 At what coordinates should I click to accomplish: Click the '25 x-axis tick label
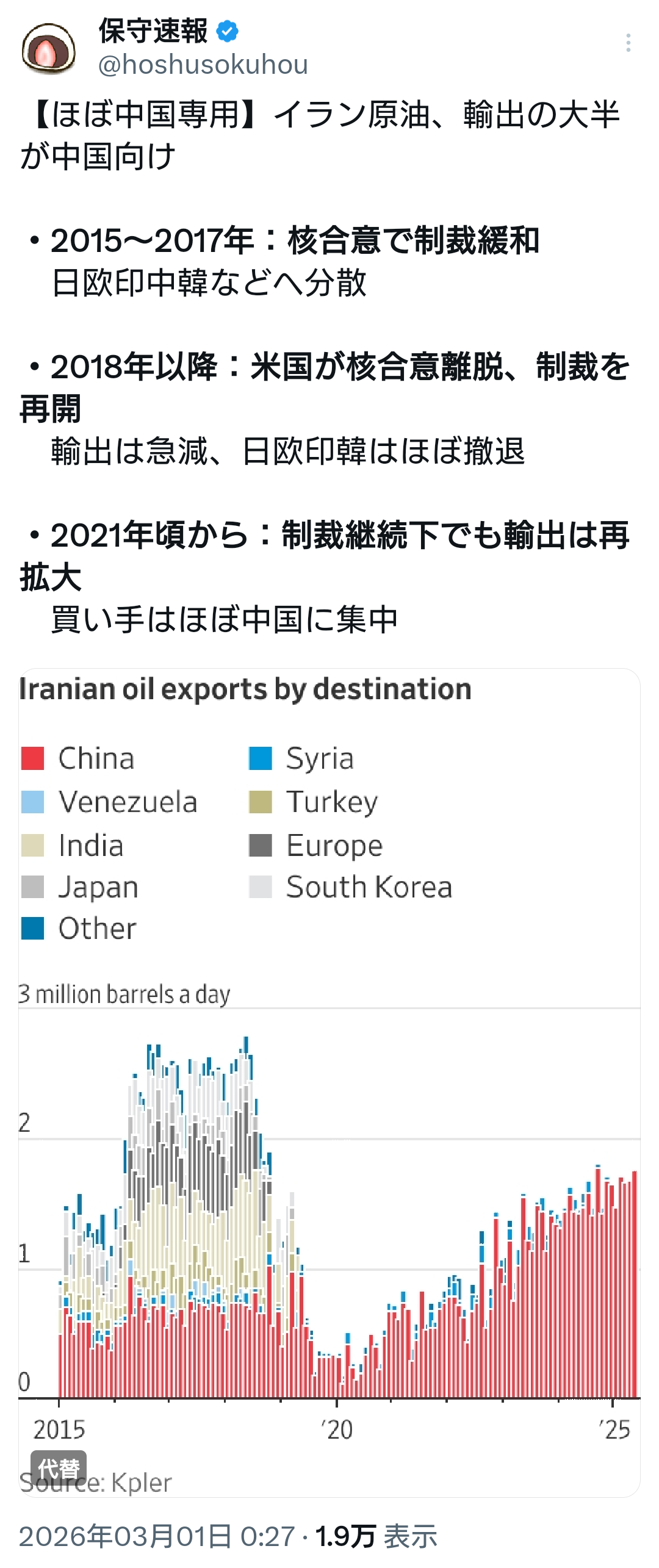[x=614, y=1430]
